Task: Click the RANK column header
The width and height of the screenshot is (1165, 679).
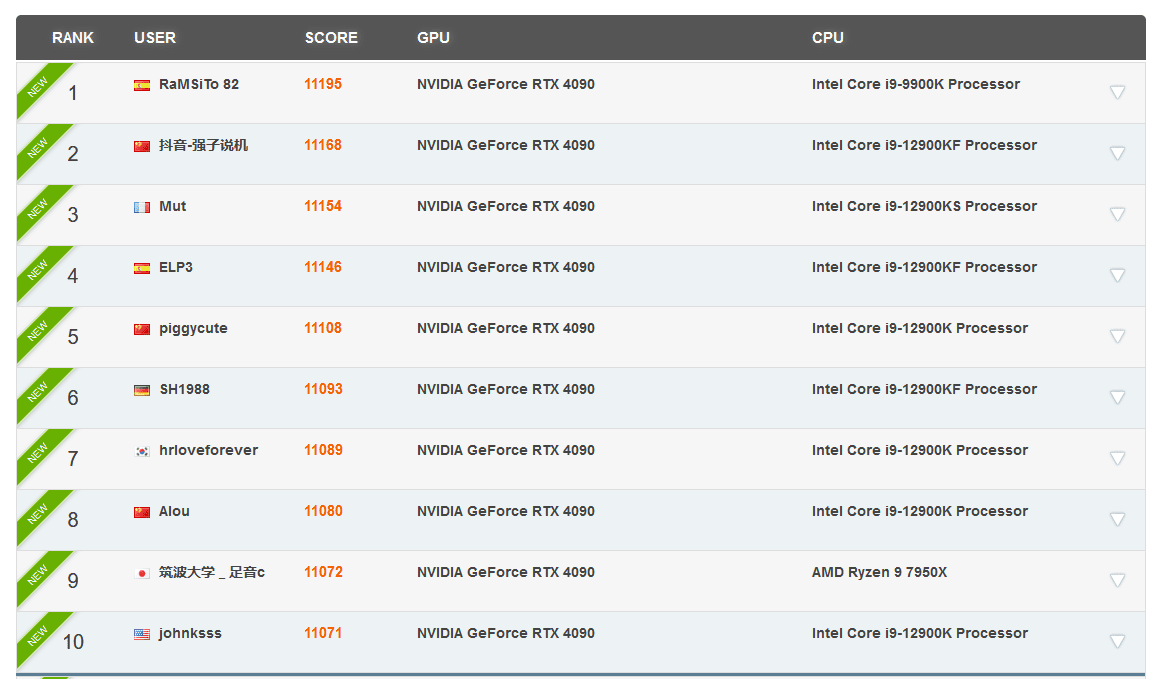Action: [x=73, y=38]
